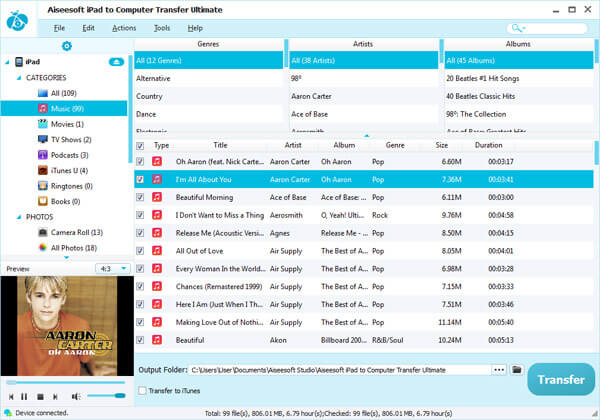Seek on the preview progress bar

pos(65,382)
